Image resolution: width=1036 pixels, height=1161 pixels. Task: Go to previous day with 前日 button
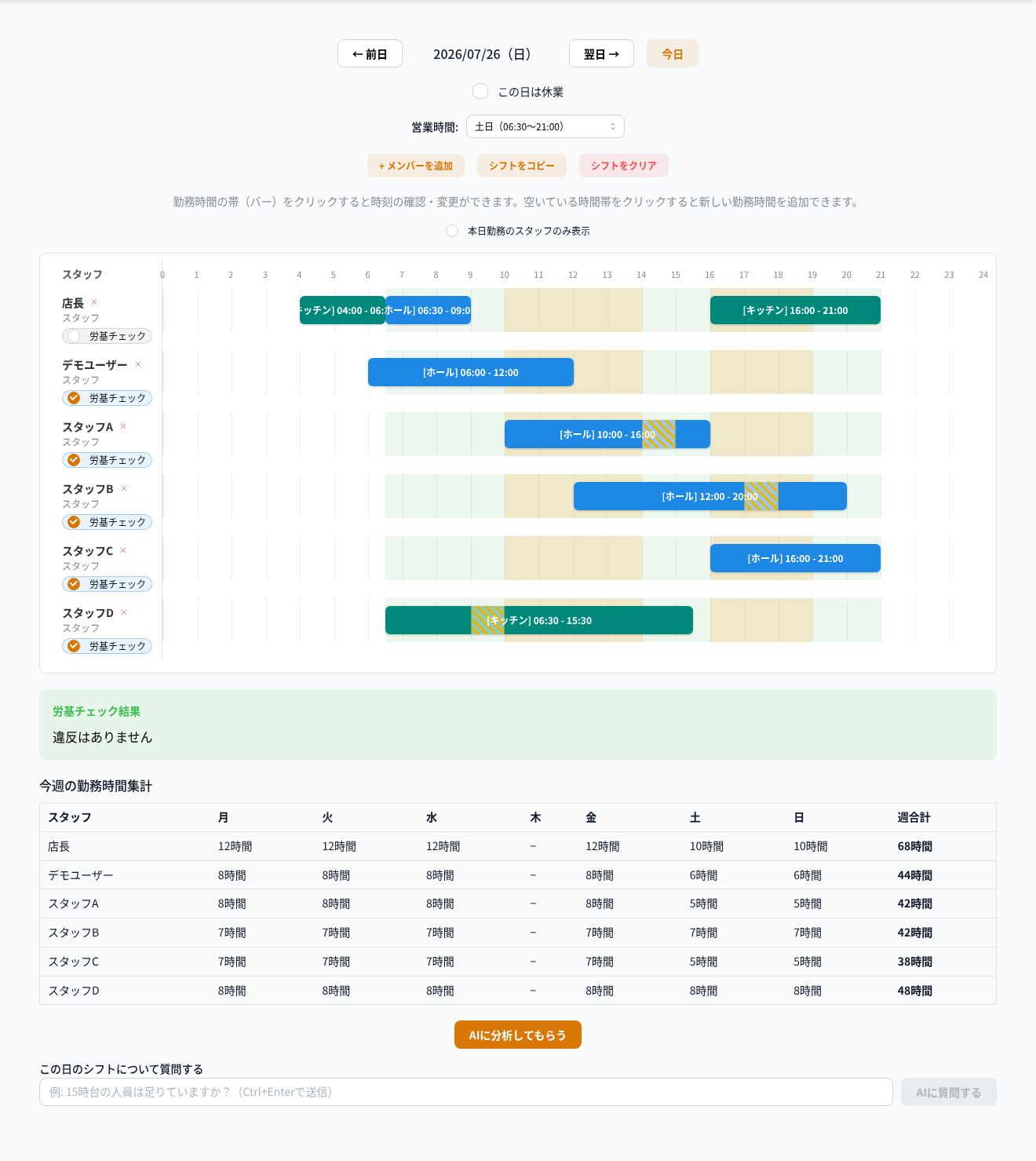pyautogui.click(x=370, y=53)
